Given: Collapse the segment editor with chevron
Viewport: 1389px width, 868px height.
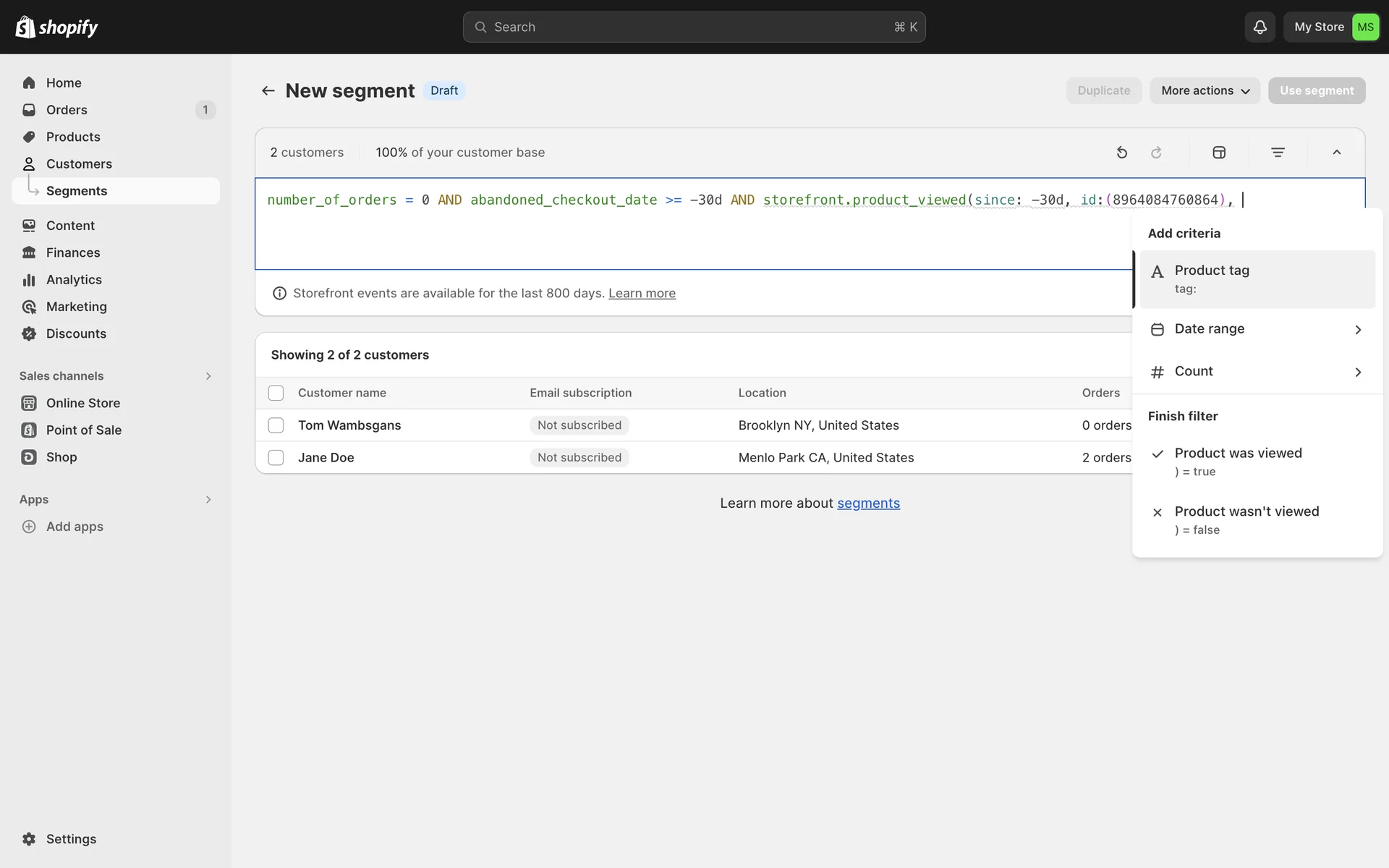Looking at the screenshot, I should 1336,153.
